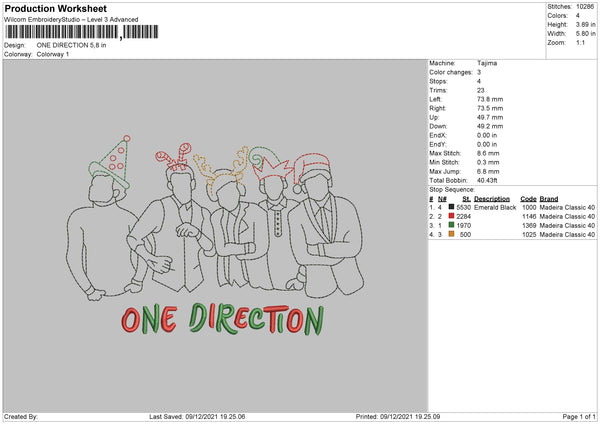Click the 'Emerald Black' description cell
Viewport: 600px width, 424px height.
coord(495,207)
